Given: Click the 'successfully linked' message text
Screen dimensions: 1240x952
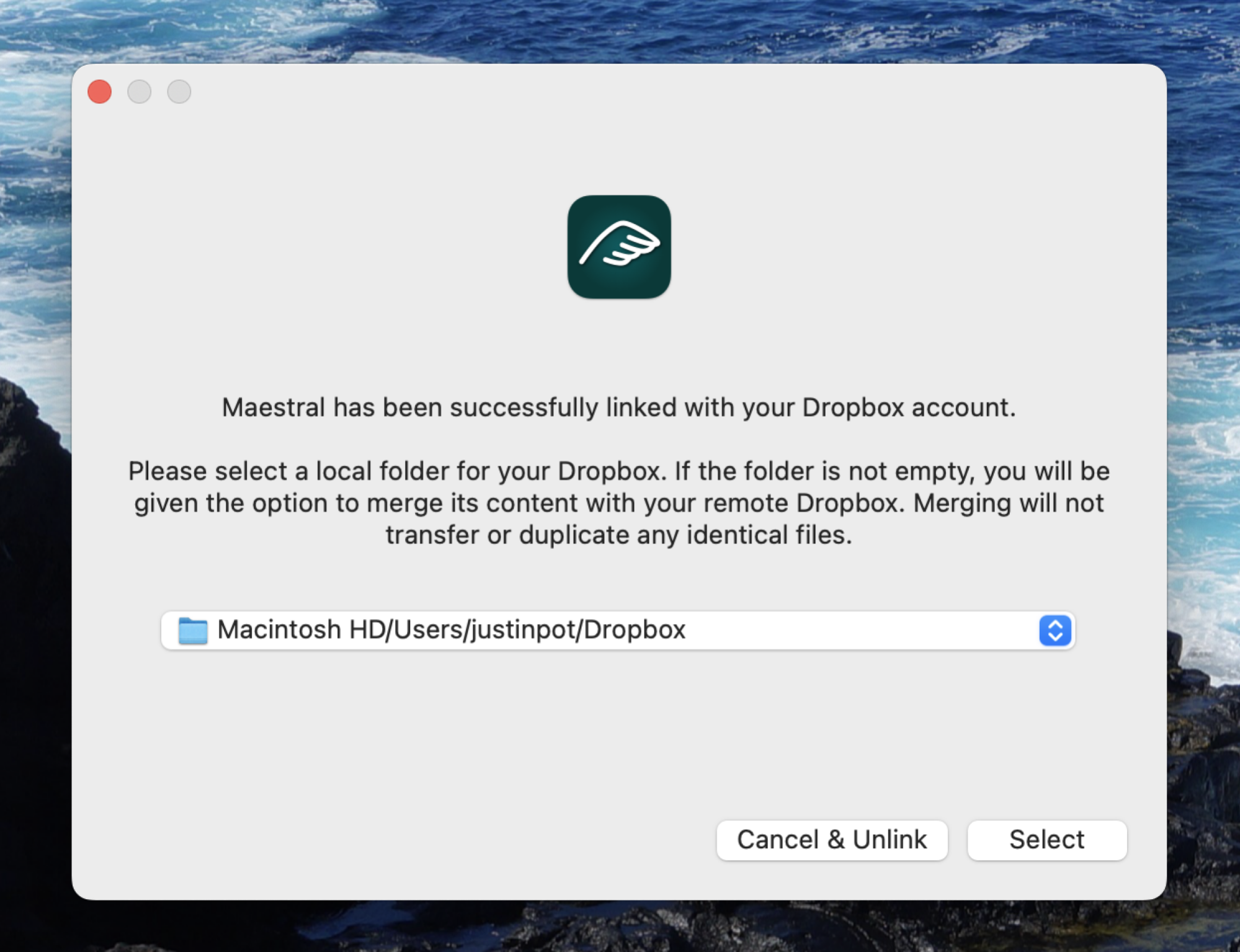Looking at the screenshot, I should tap(619, 407).
